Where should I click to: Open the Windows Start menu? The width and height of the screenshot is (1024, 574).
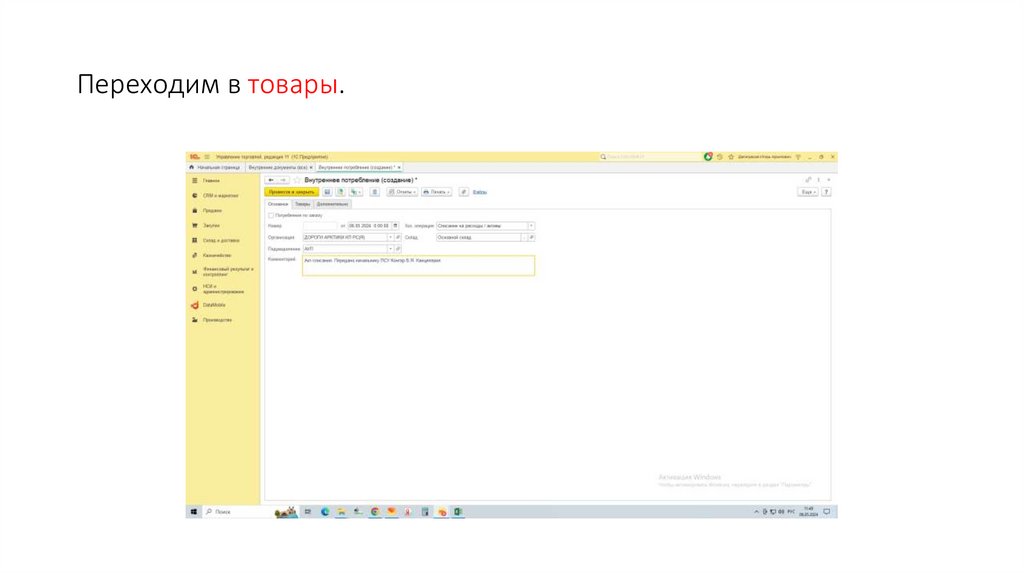pyautogui.click(x=193, y=512)
